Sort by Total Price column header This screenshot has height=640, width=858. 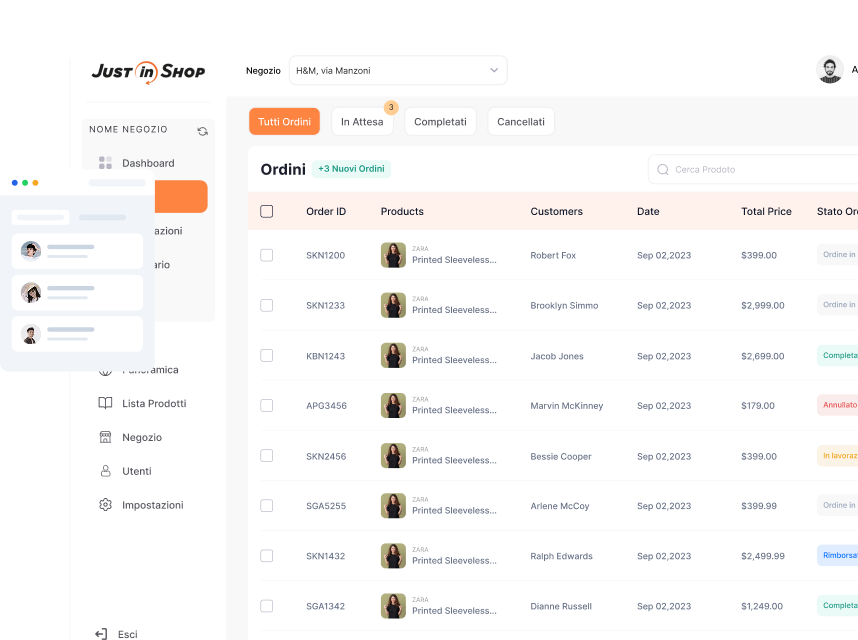[766, 211]
